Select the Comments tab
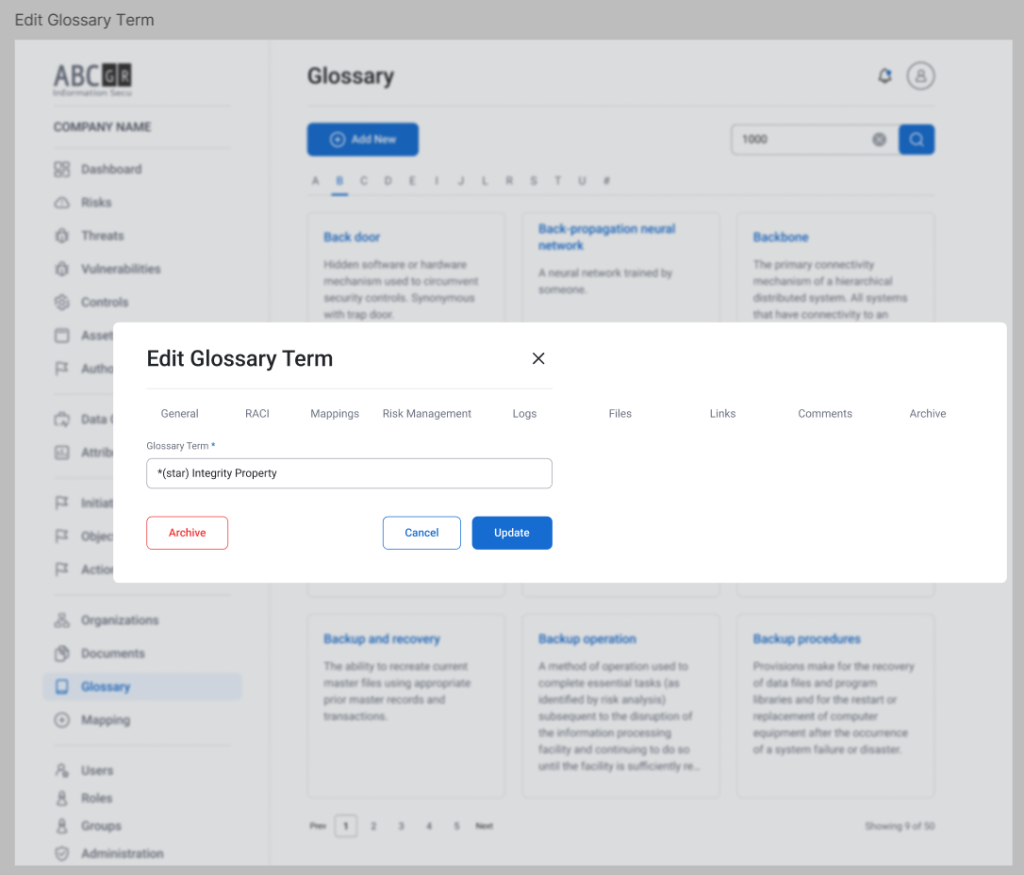 (825, 413)
